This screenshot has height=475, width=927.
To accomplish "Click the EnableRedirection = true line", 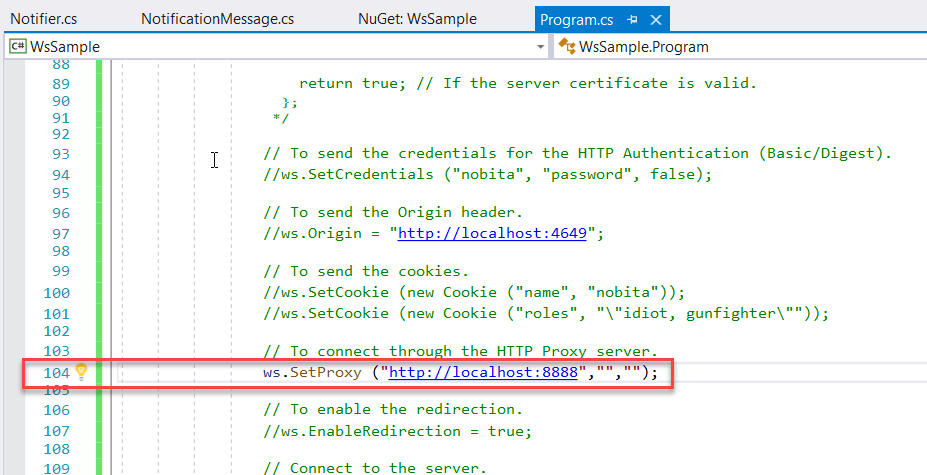I will (x=398, y=431).
